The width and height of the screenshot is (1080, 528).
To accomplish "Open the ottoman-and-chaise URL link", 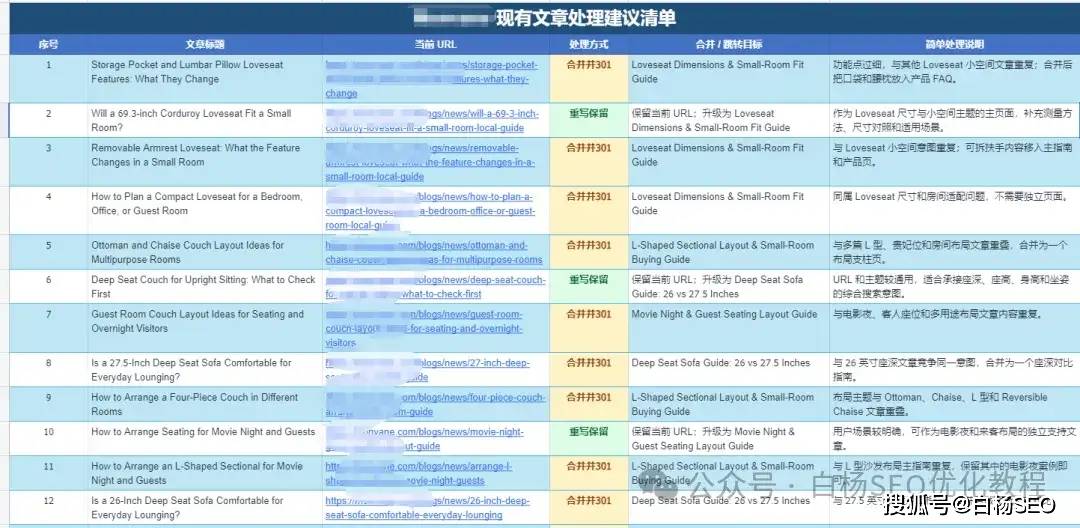I will click(x=434, y=253).
